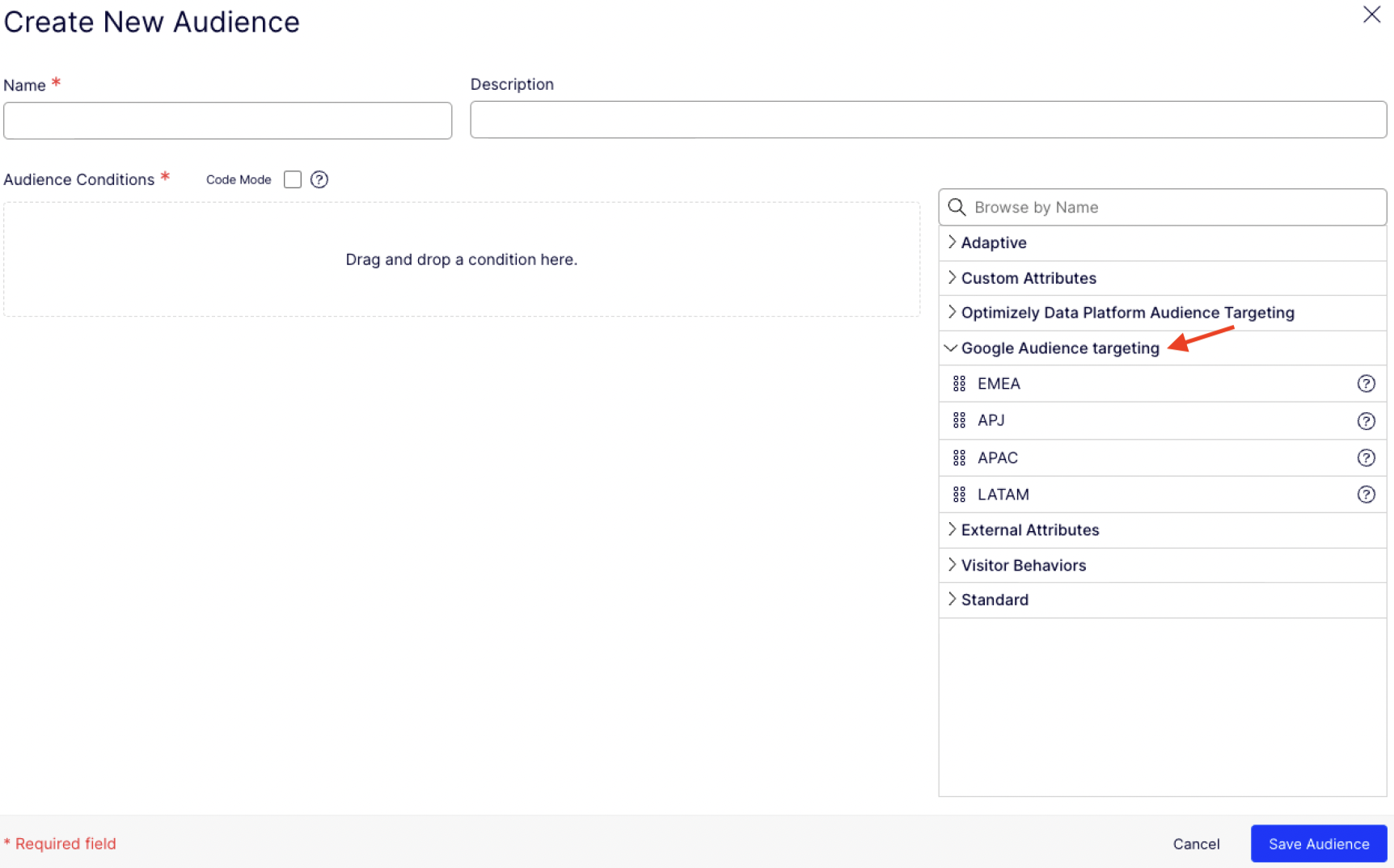Expand Optimizely Data Platform Audience Targeting
The width and height of the screenshot is (1394, 868).
click(x=1163, y=313)
